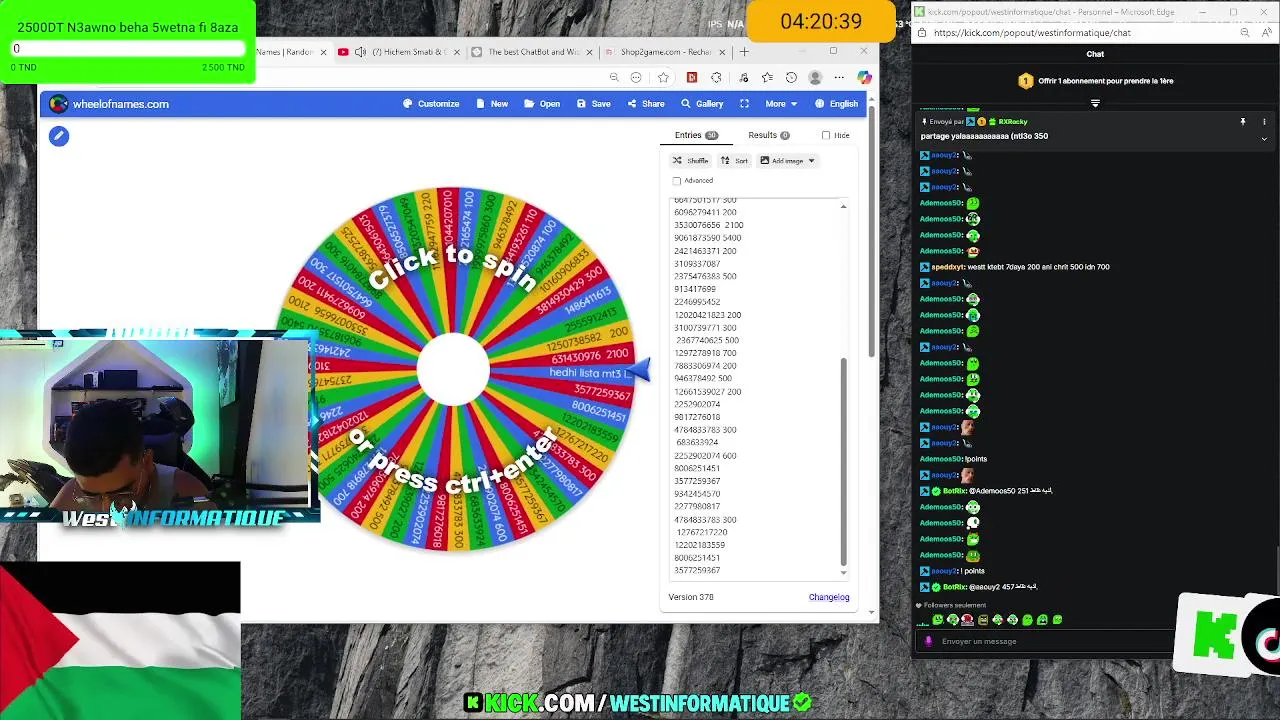The height and width of the screenshot is (720, 1280).
Task: Shuffle the wheel entries
Action: click(691, 161)
